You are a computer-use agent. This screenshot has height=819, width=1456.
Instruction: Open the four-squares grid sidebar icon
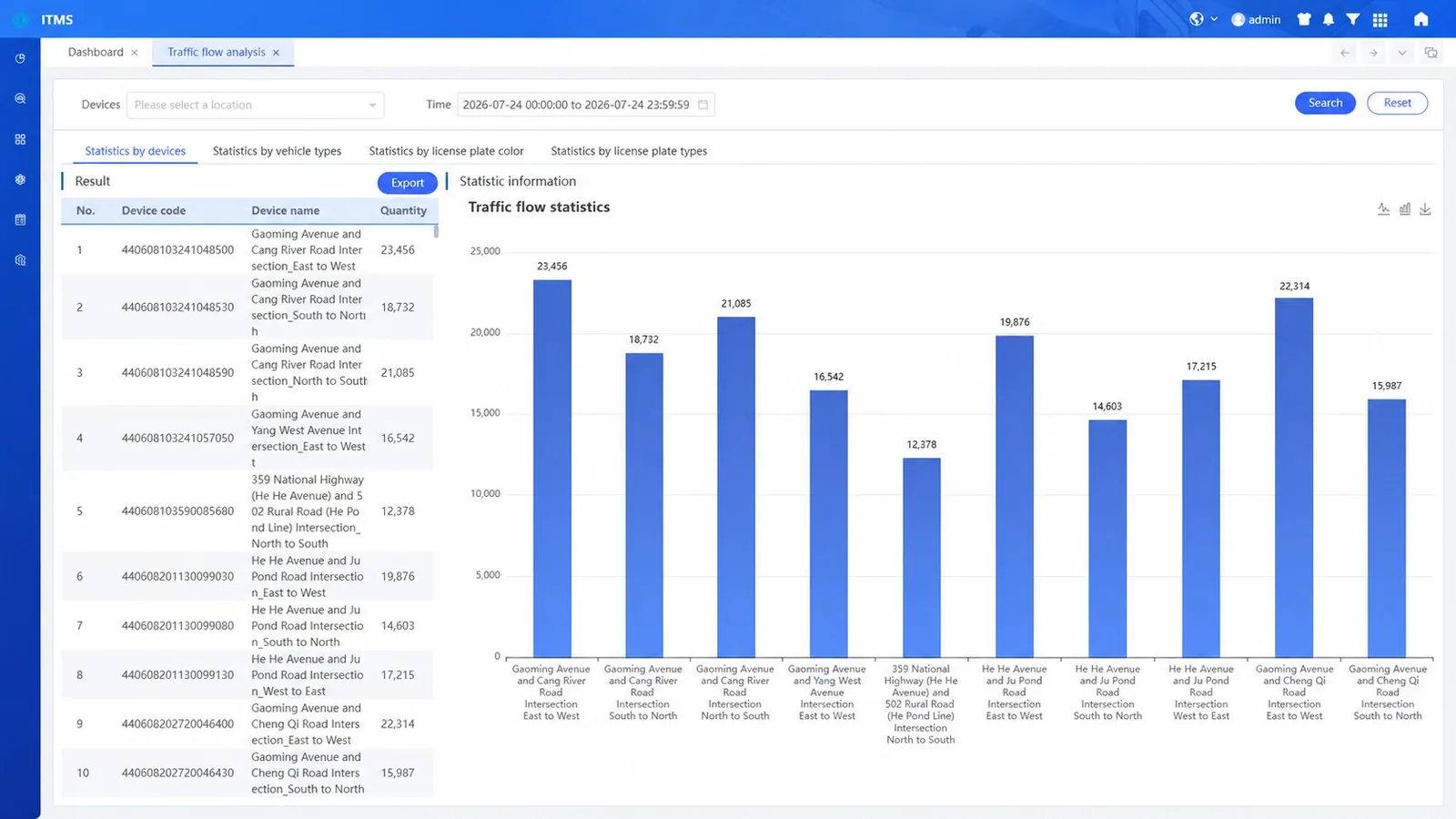click(x=20, y=139)
